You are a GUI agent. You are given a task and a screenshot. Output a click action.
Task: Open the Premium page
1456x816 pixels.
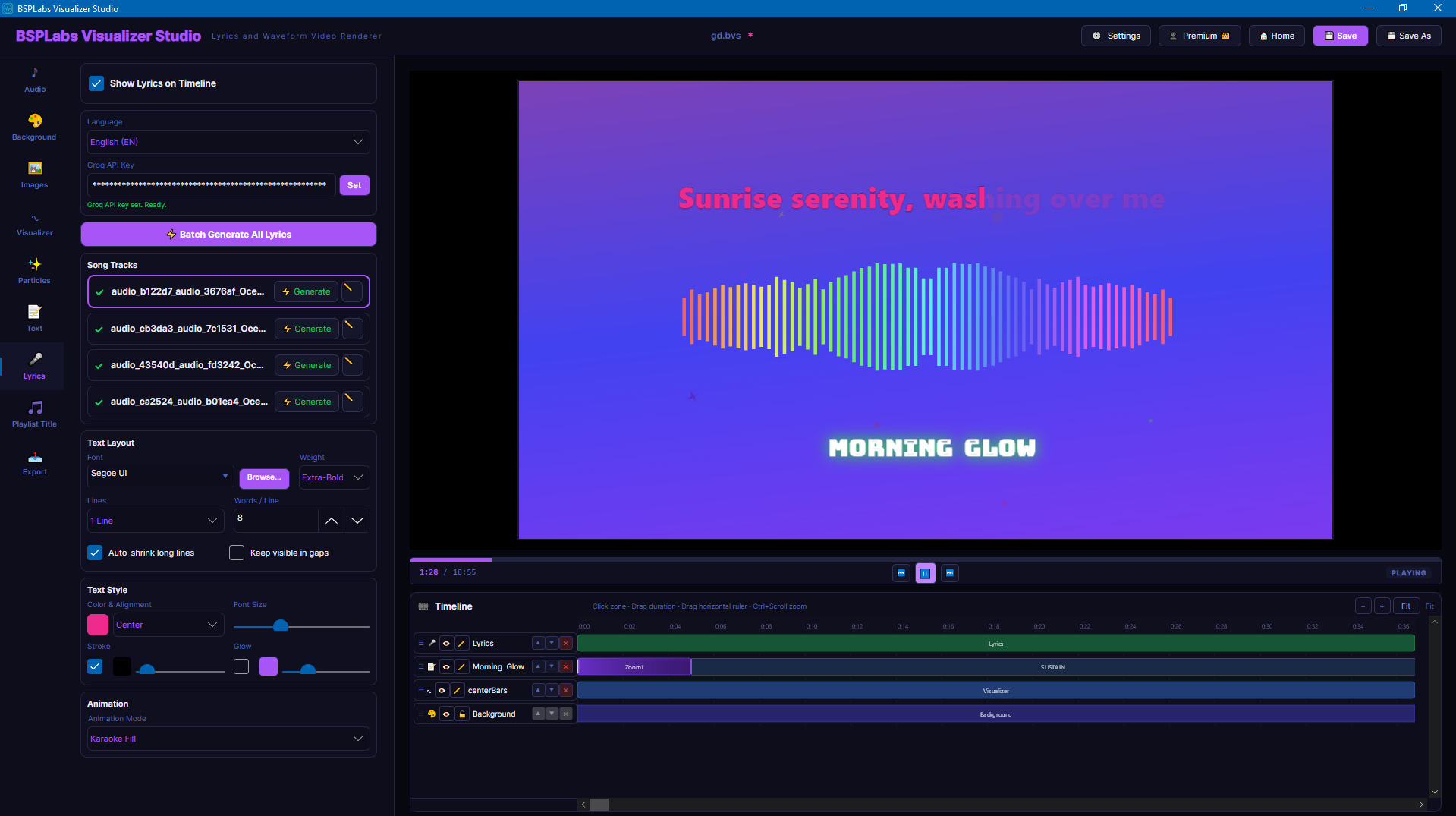click(x=1200, y=36)
